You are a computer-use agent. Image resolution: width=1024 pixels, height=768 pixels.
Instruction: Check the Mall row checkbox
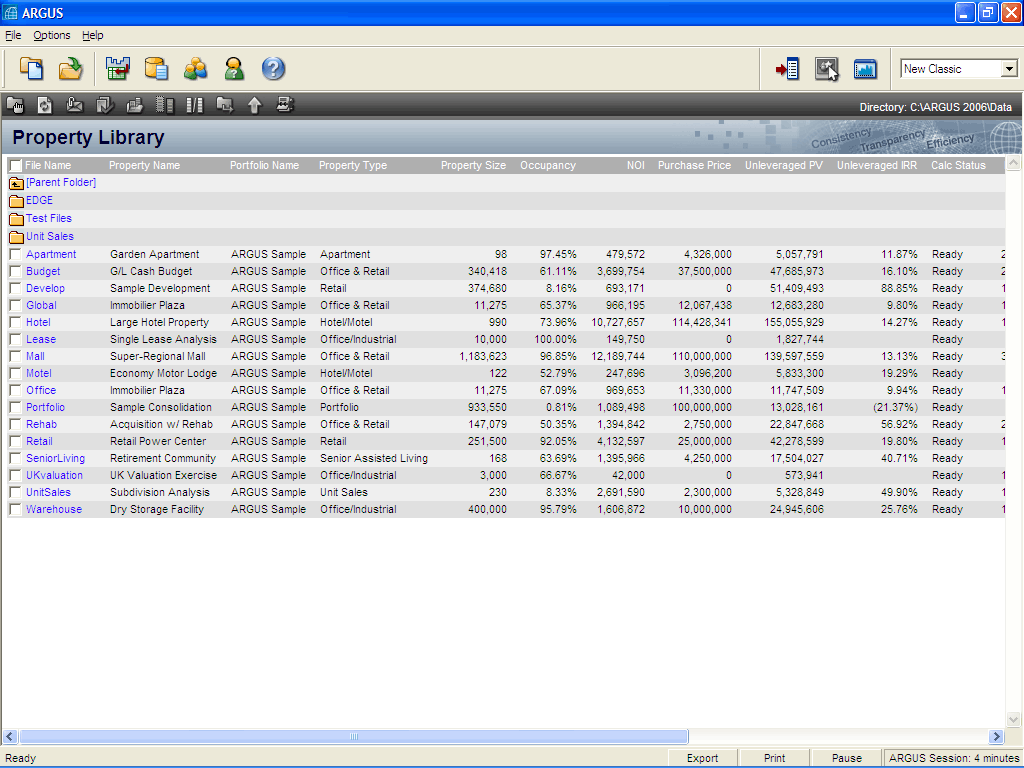[15, 356]
